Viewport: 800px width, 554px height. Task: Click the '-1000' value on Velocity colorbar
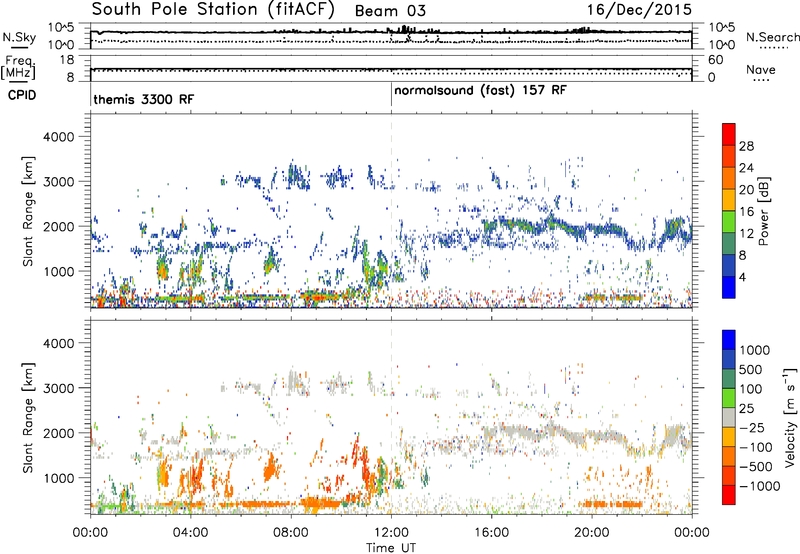tap(760, 486)
